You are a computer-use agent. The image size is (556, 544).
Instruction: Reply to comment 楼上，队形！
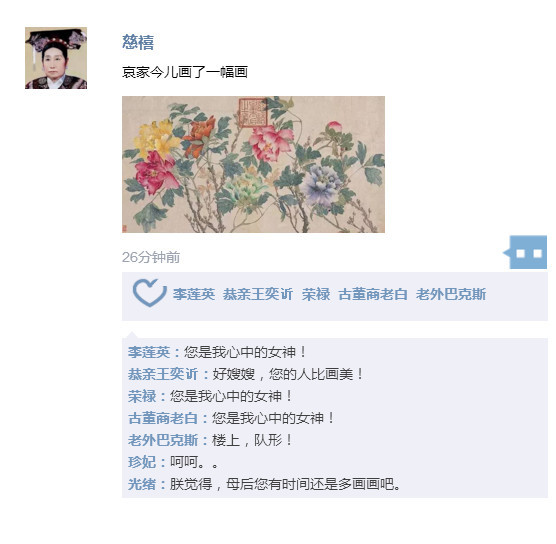[252, 440]
